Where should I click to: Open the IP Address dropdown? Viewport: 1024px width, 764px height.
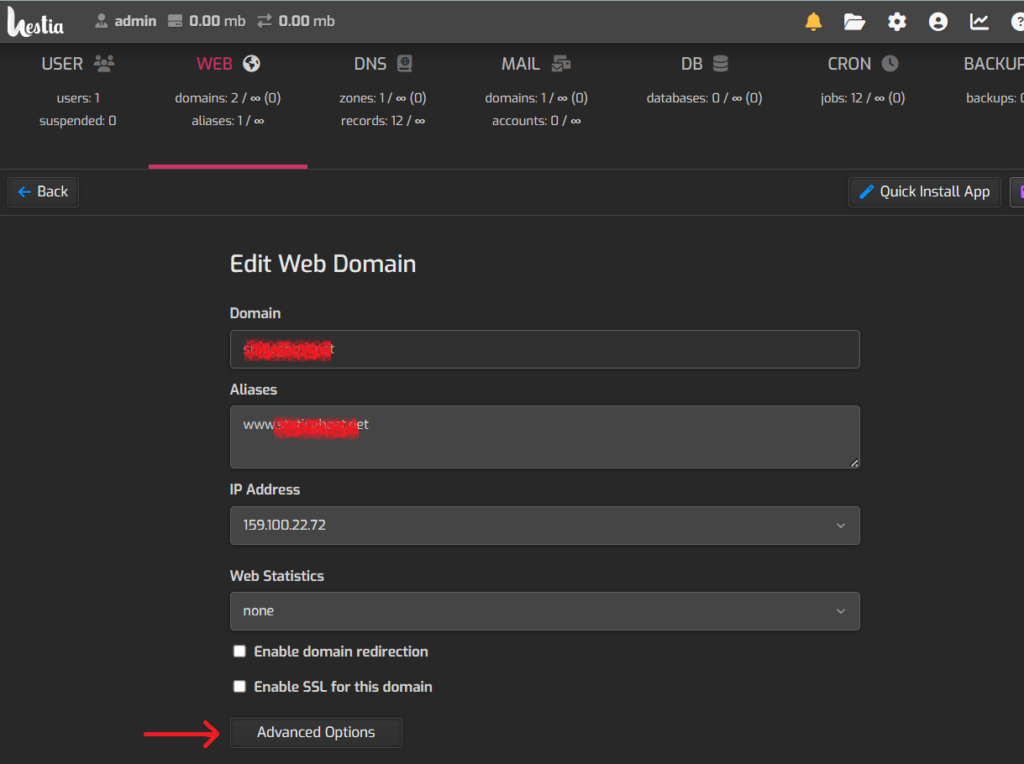click(545, 525)
